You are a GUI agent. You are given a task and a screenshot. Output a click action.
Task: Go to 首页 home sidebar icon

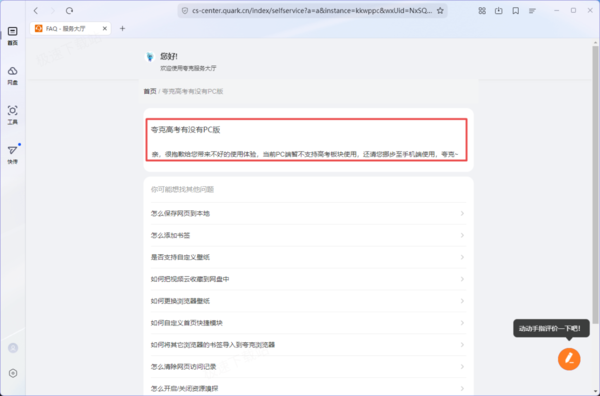click(13, 36)
